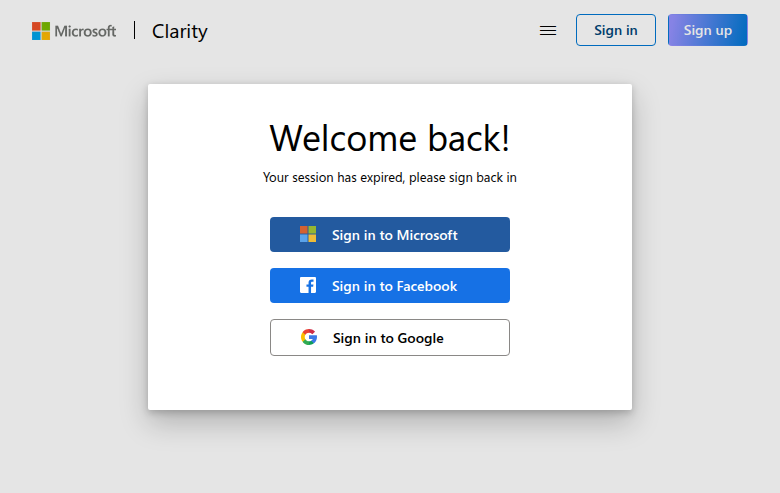
Task: Click the 'Welcome back!' heading
Action: click(x=390, y=138)
